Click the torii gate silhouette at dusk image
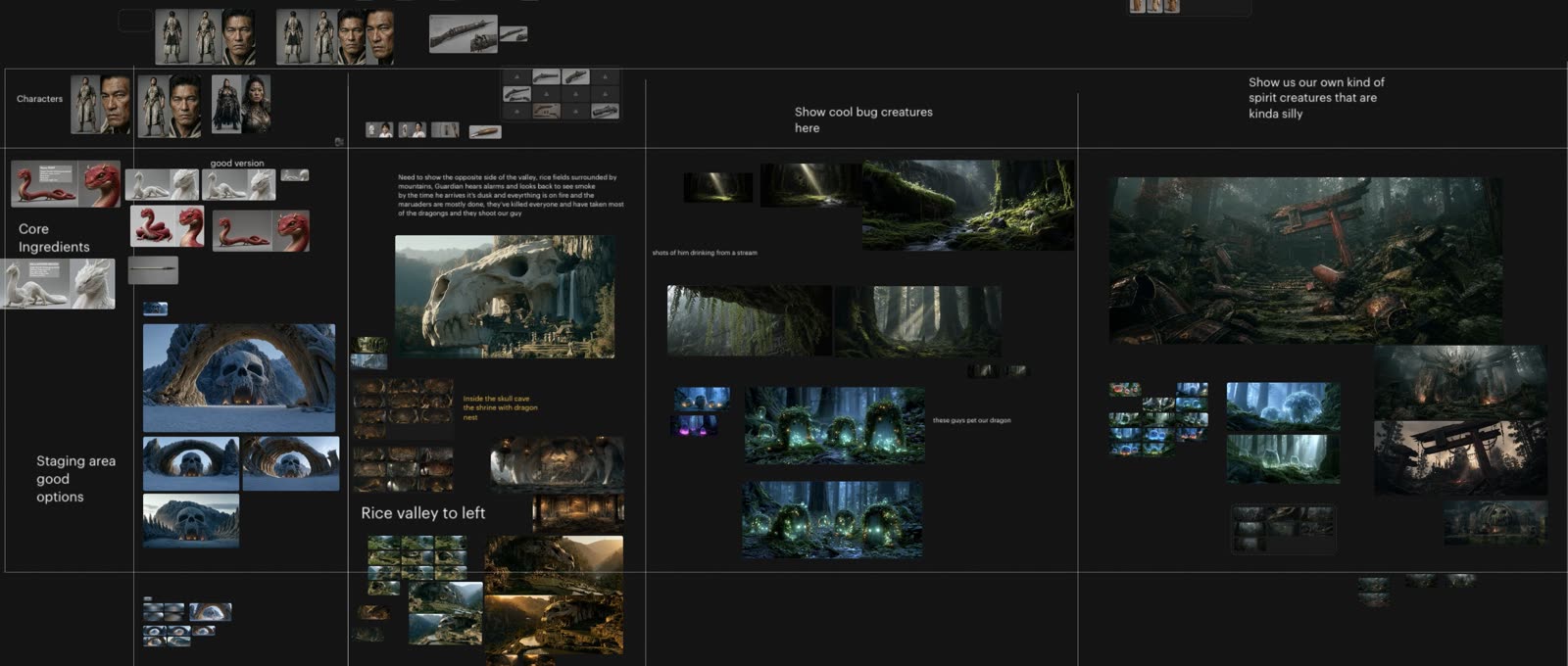 [1459, 457]
